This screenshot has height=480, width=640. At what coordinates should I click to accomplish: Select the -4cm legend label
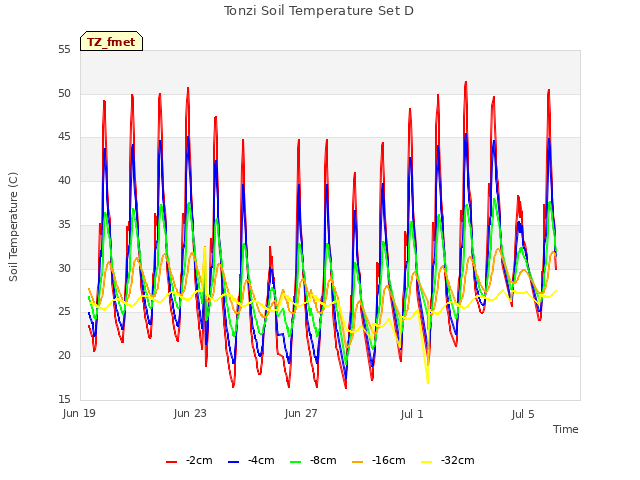[261, 460]
